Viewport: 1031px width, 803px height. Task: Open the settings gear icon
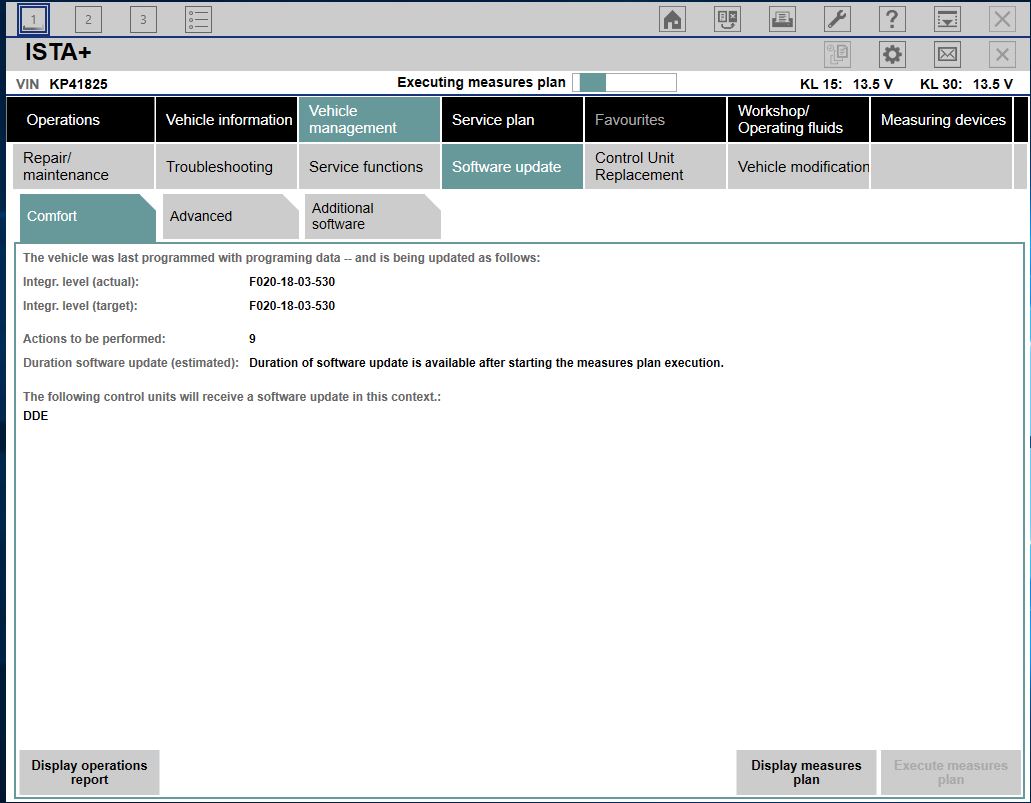tap(892, 54)
